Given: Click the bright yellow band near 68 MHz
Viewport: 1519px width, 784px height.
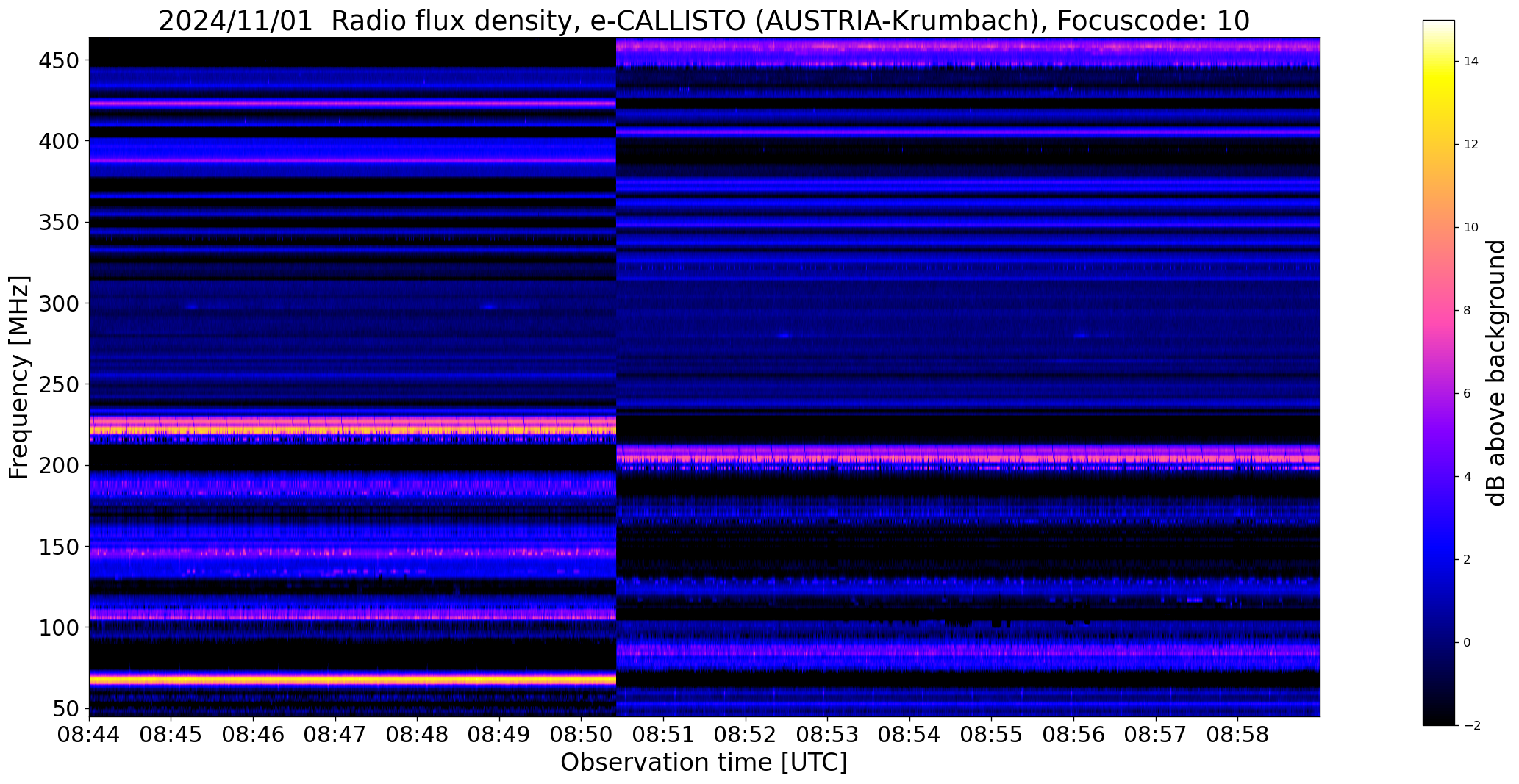Looking at the screenshot, I should pos(352,680).
